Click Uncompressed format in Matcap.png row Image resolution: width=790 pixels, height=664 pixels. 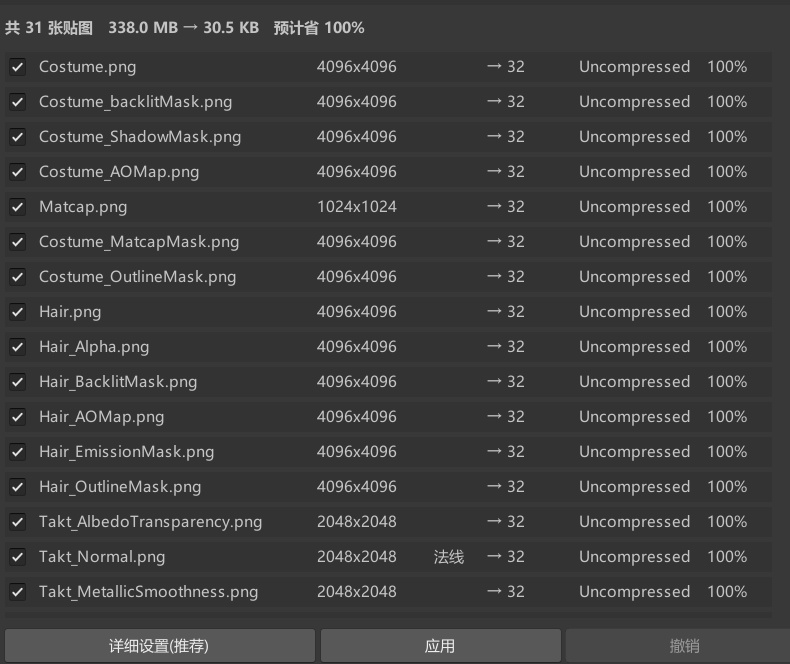tap(634, 207)
